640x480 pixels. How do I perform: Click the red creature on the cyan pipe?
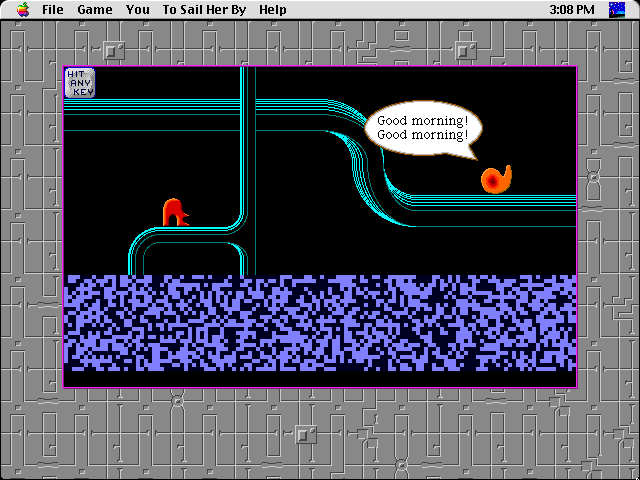coord(176,212)
